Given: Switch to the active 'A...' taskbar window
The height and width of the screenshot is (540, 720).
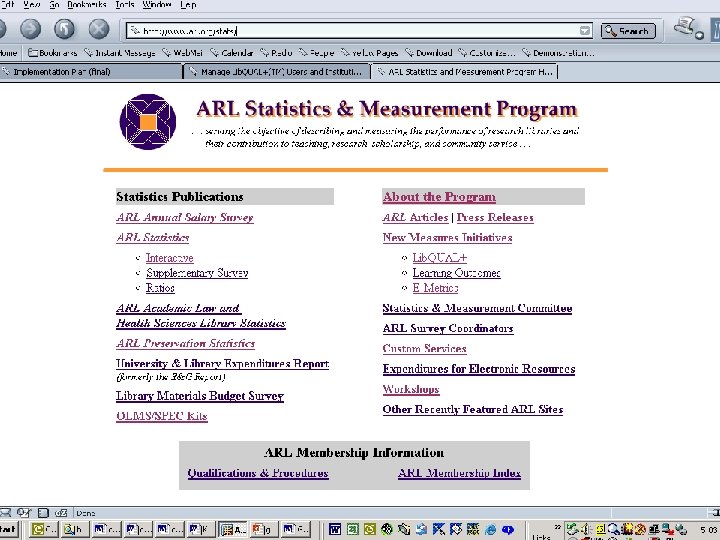Looking at the screenshot, I should point(232,529).
